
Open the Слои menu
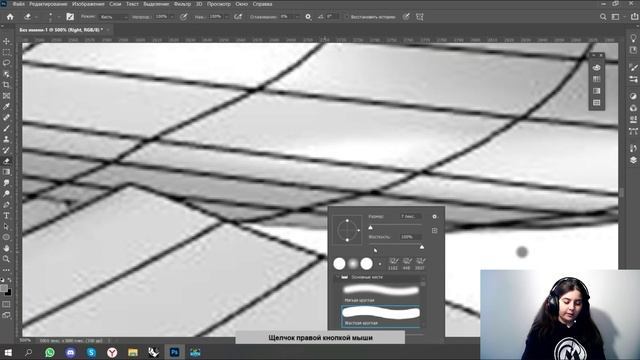point(115,4)
